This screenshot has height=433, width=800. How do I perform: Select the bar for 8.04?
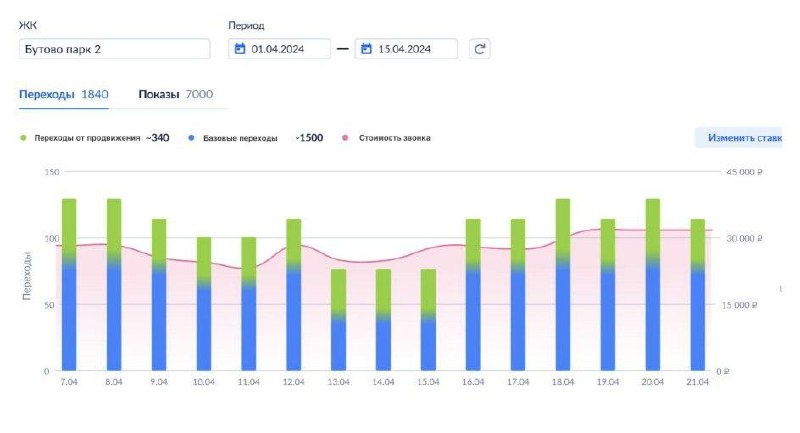coord(114,285)
